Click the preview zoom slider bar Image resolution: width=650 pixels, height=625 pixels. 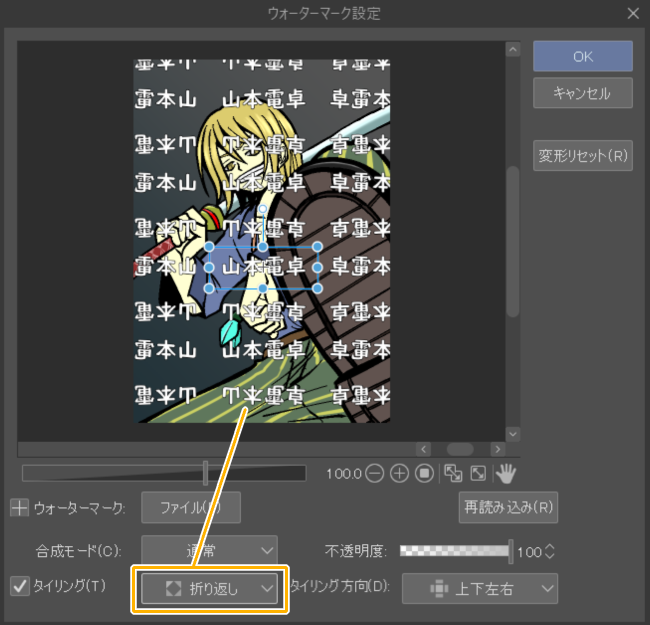164,473
